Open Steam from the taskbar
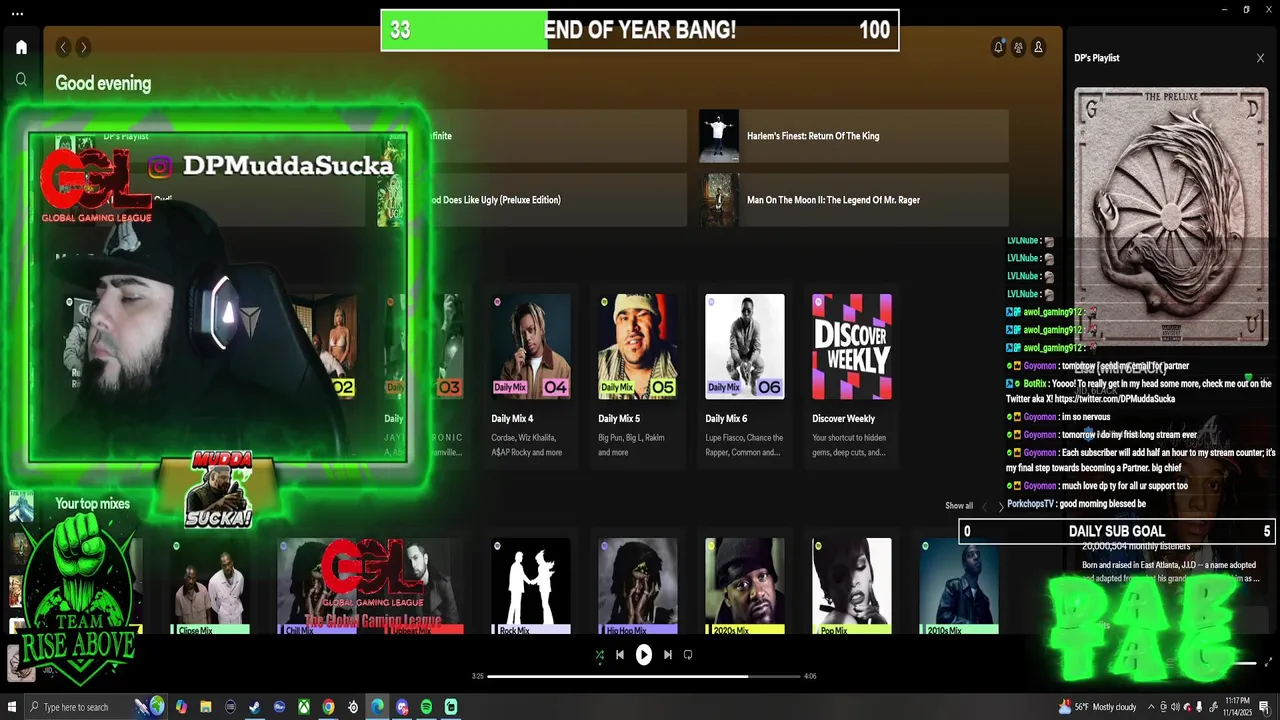This screenshot has width=1280, height=720. (255, 707)
